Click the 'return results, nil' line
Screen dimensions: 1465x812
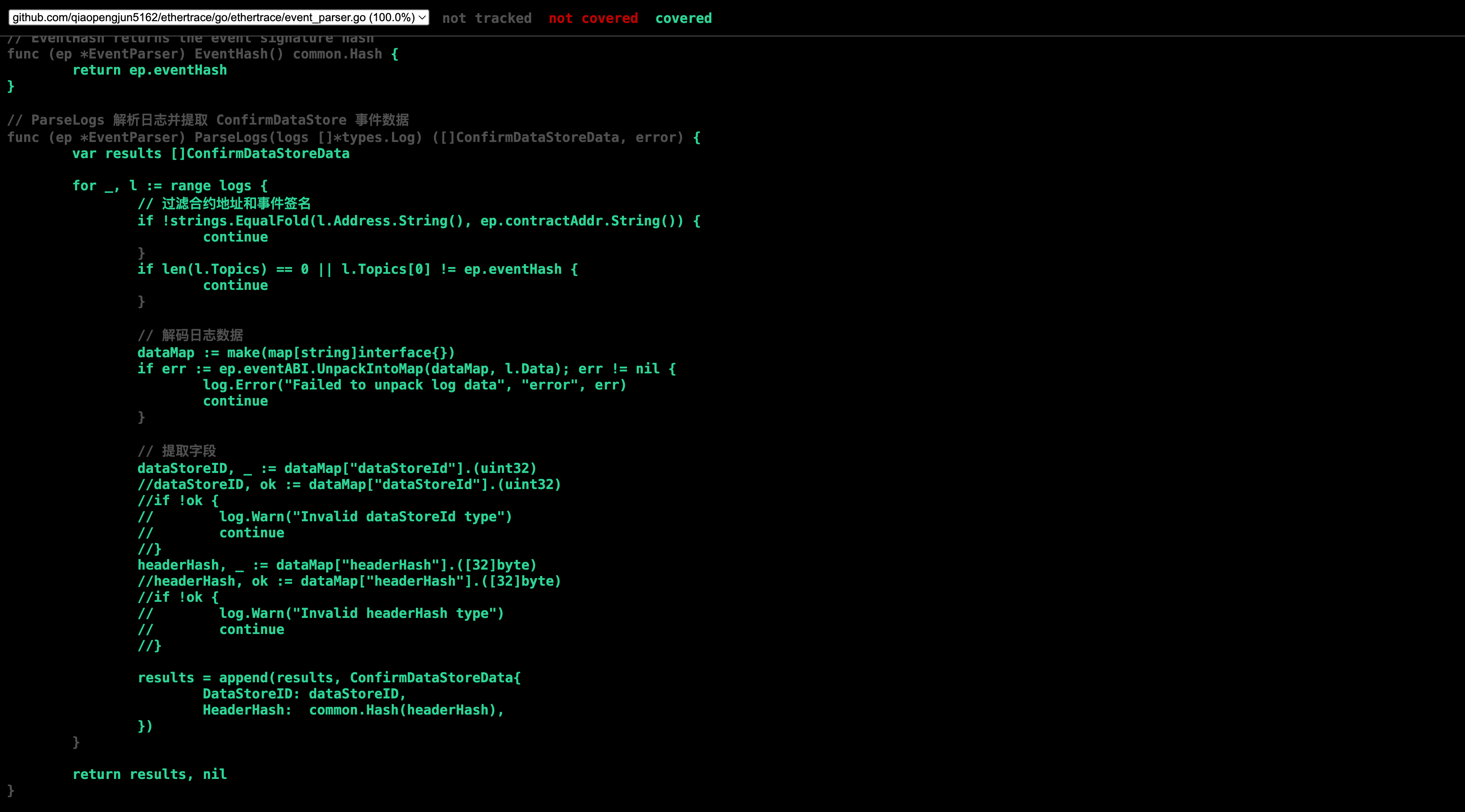point(150,774)
